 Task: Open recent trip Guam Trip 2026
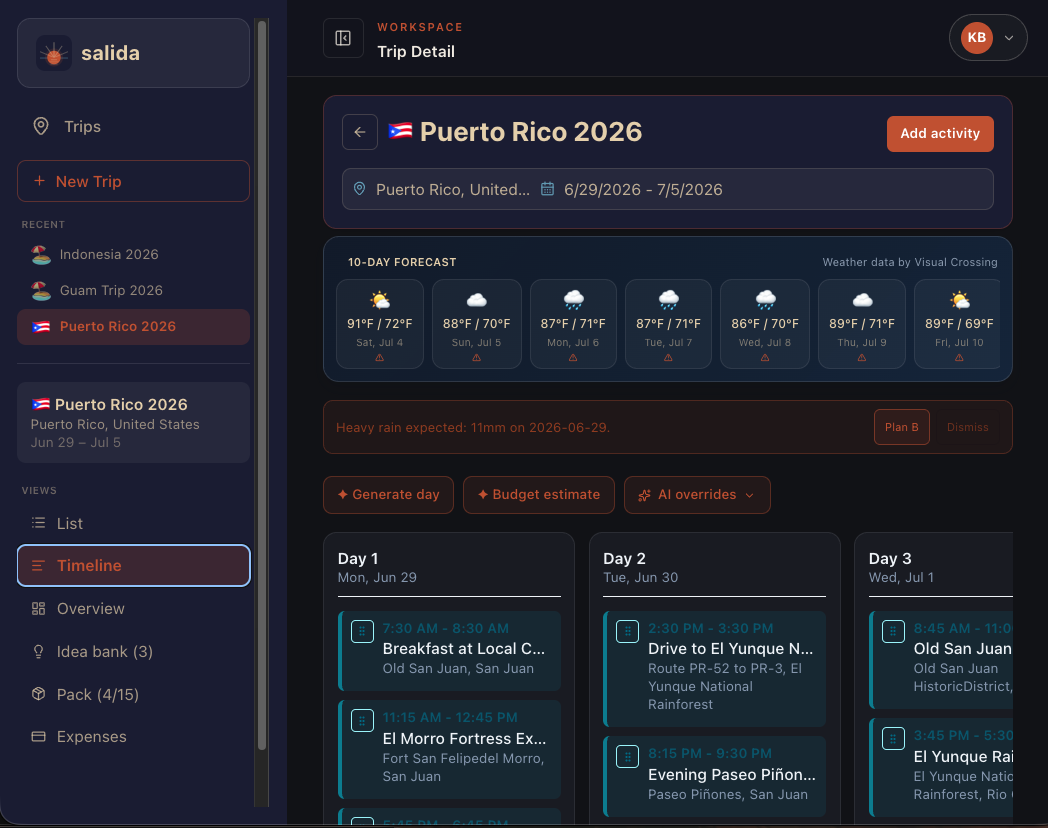(134, 291)
